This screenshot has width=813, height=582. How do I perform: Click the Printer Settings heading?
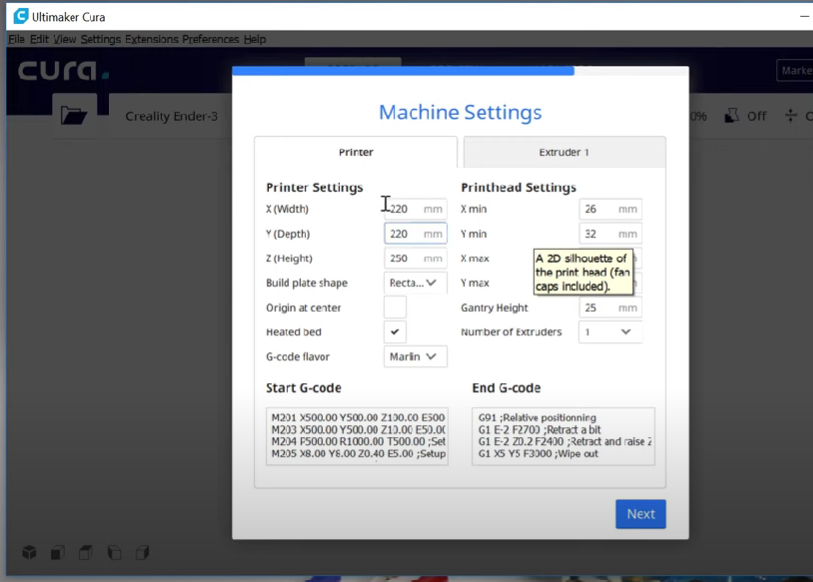pyautogui.click(x=314, y=187)
